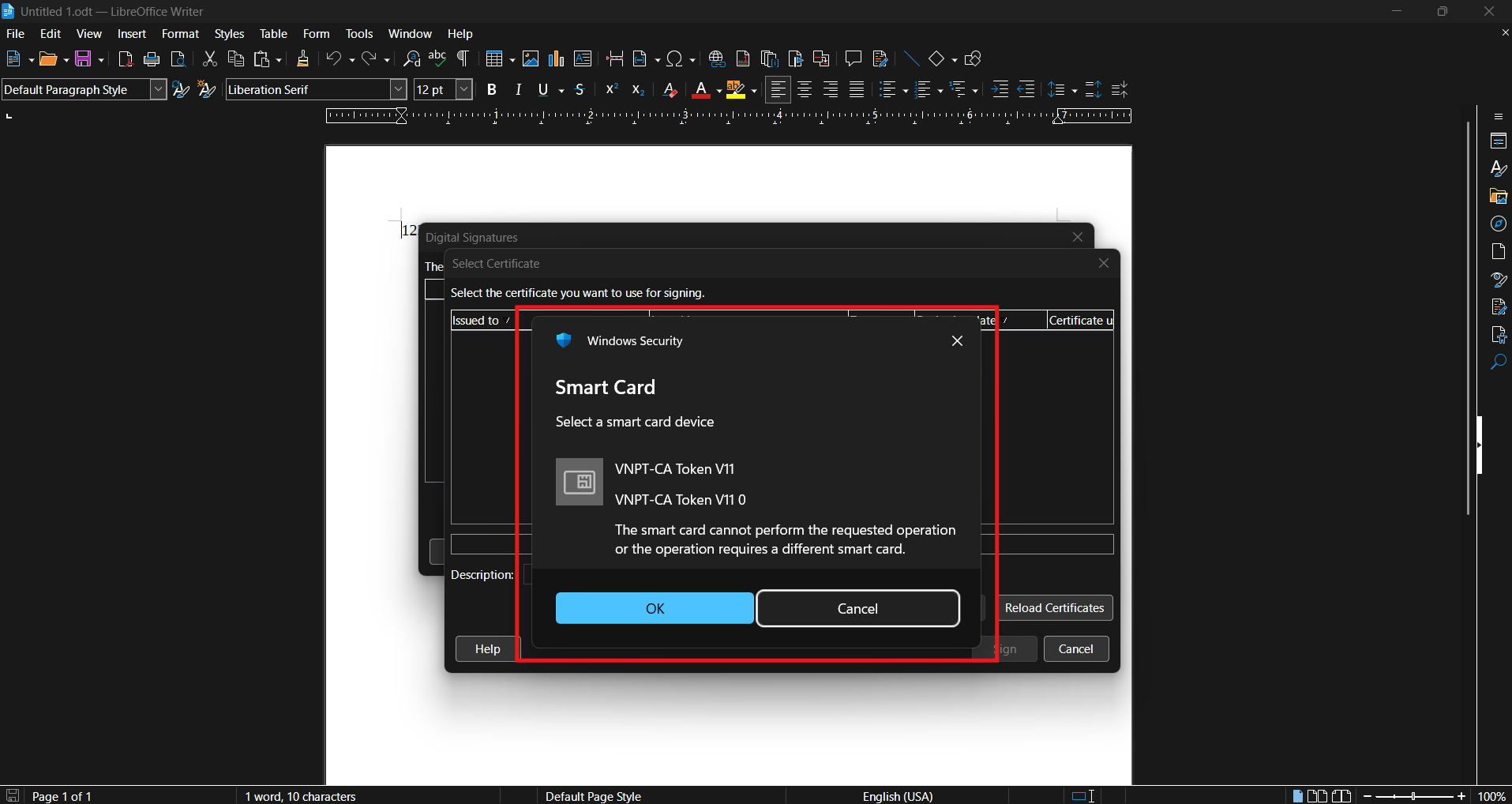Image resolution: width=1512 pixels, height=804 pixels.
Task: Open the Line Spacing dropdown arrow
Action: click(1075, 91)
